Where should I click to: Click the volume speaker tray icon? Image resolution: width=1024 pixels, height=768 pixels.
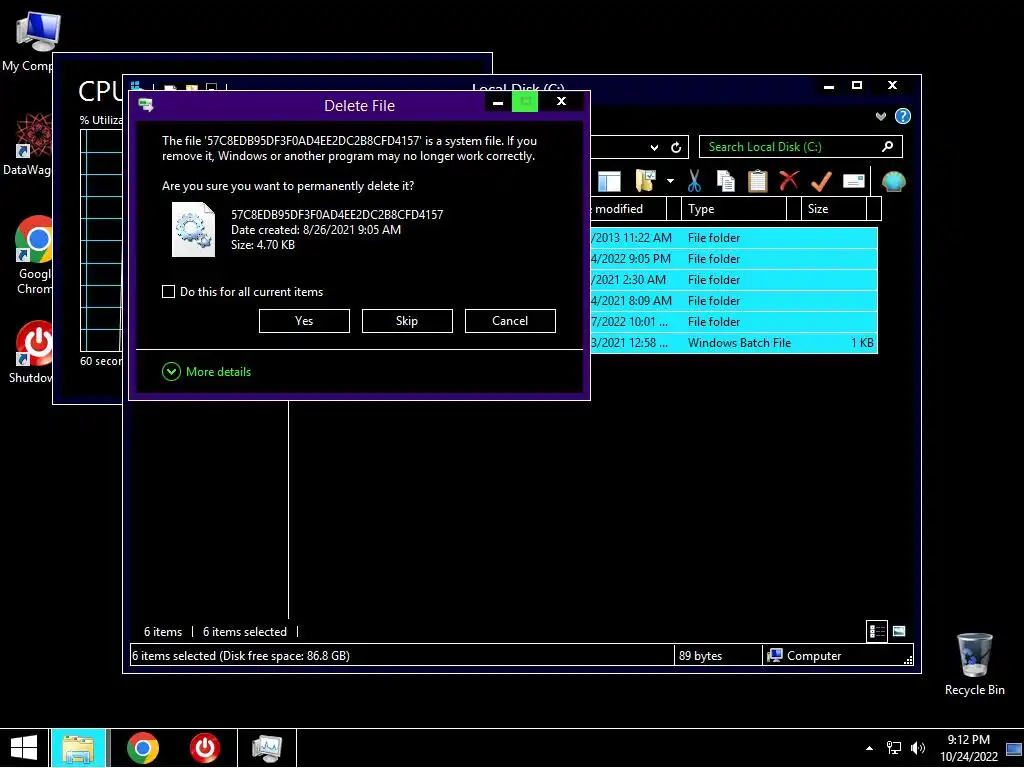click(x=918, y=748)
